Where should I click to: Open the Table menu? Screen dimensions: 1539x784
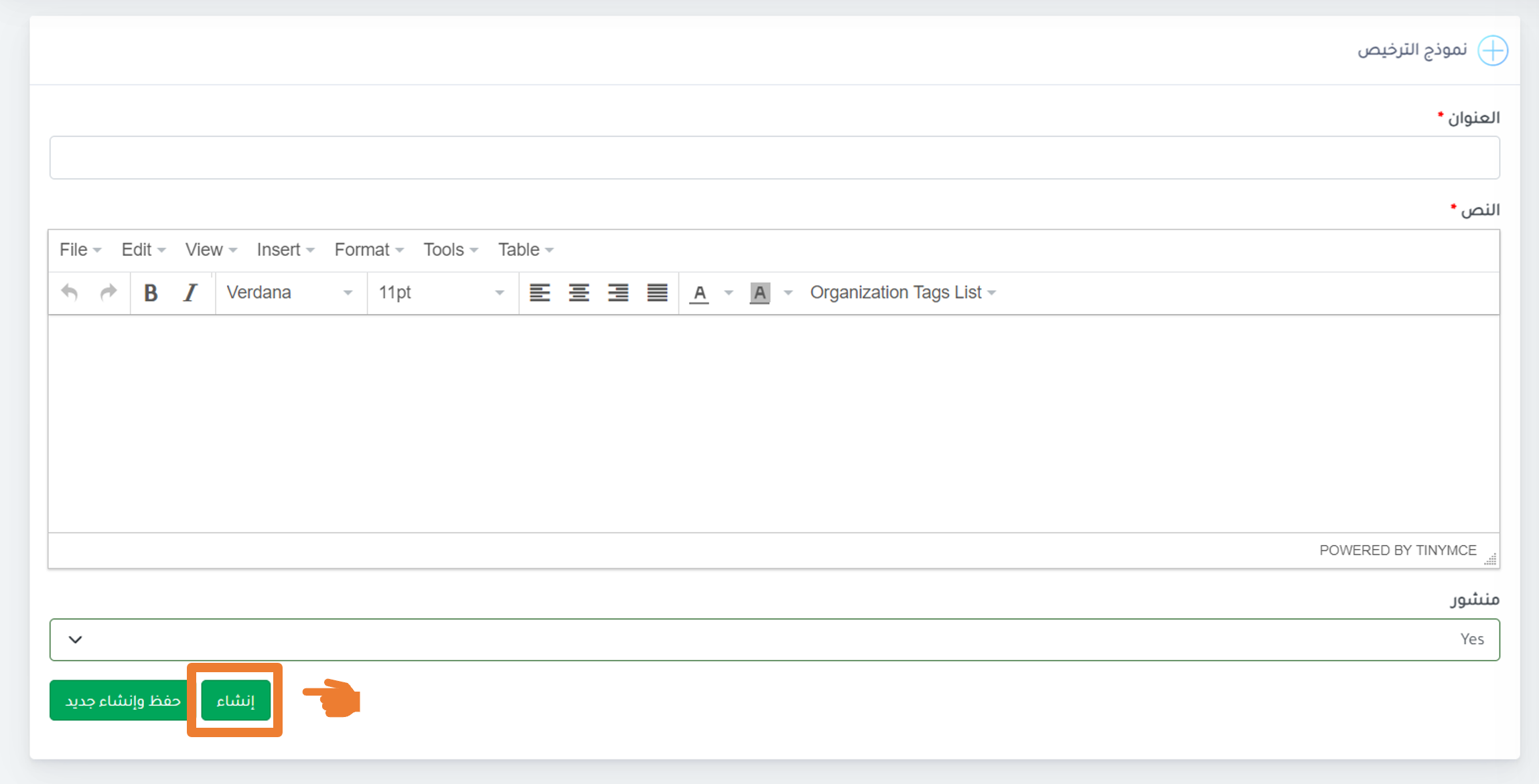526,250
